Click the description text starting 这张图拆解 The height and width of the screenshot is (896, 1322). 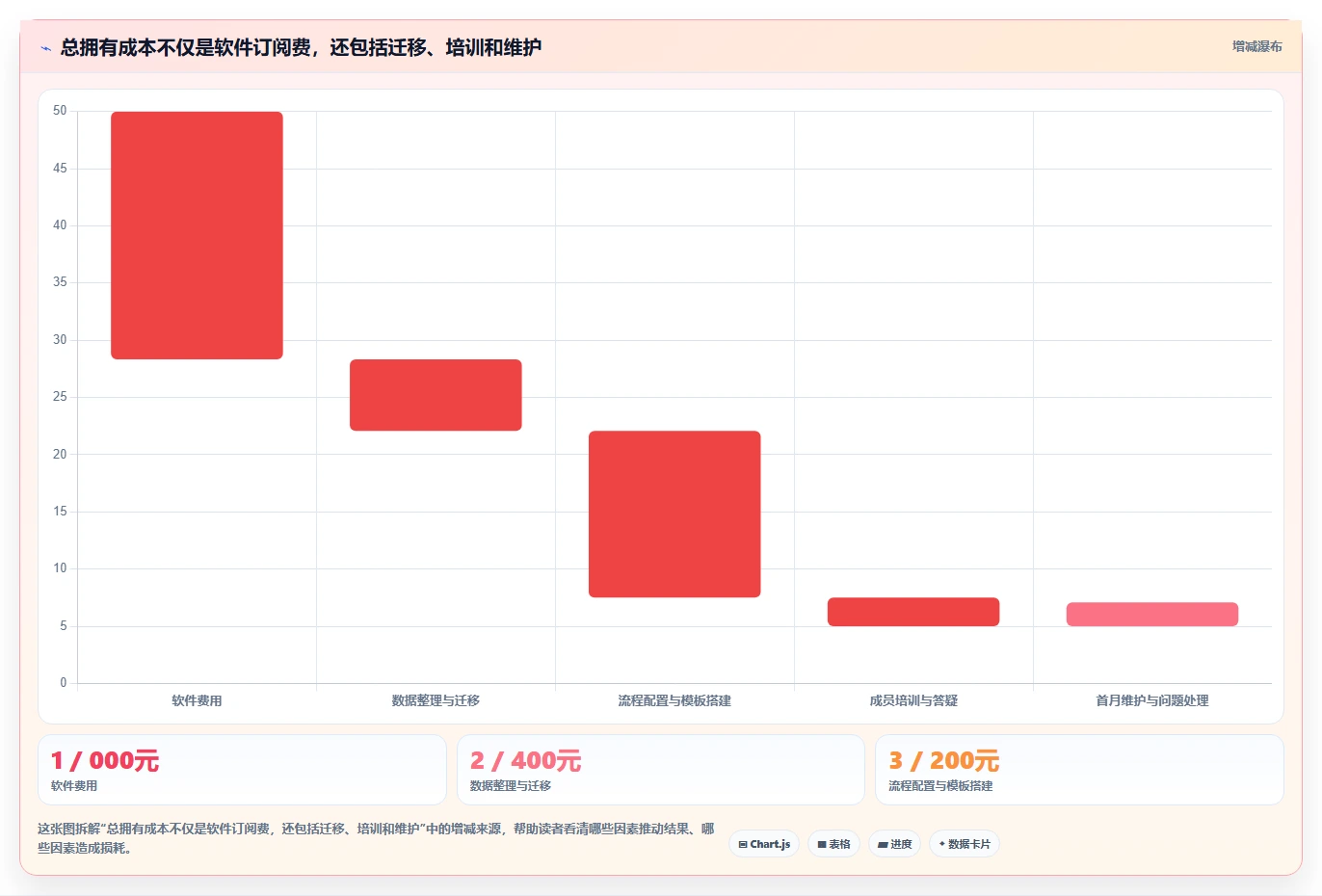376,838
